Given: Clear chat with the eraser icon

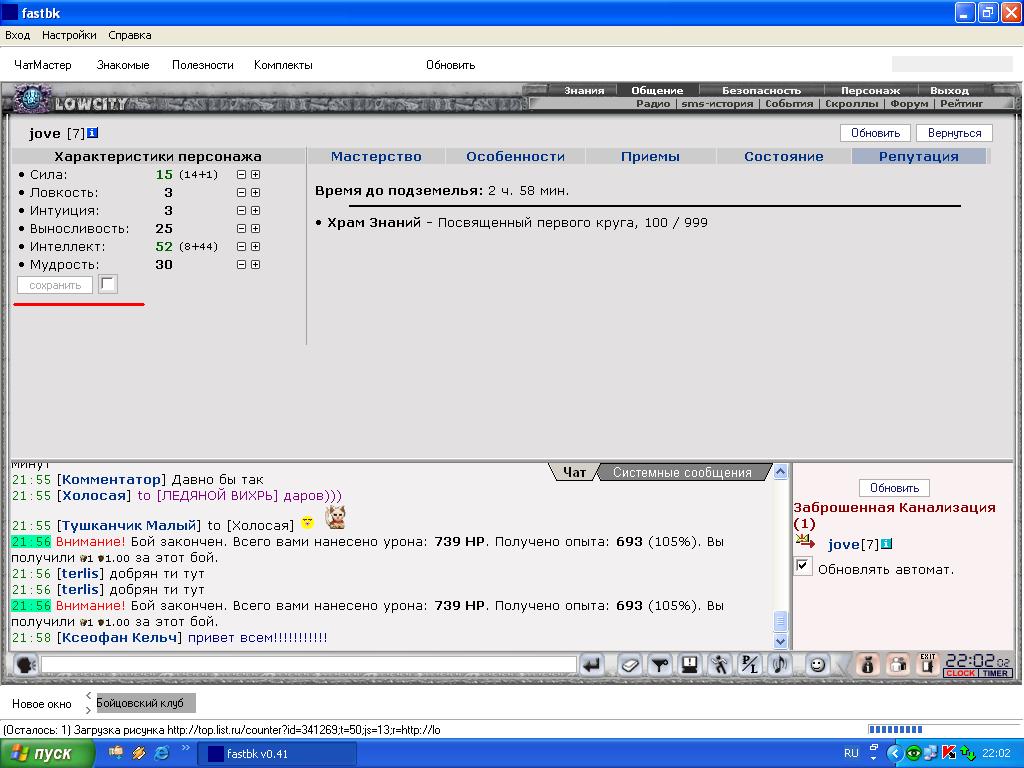Looking at the screenshot, I should (630, 665).
